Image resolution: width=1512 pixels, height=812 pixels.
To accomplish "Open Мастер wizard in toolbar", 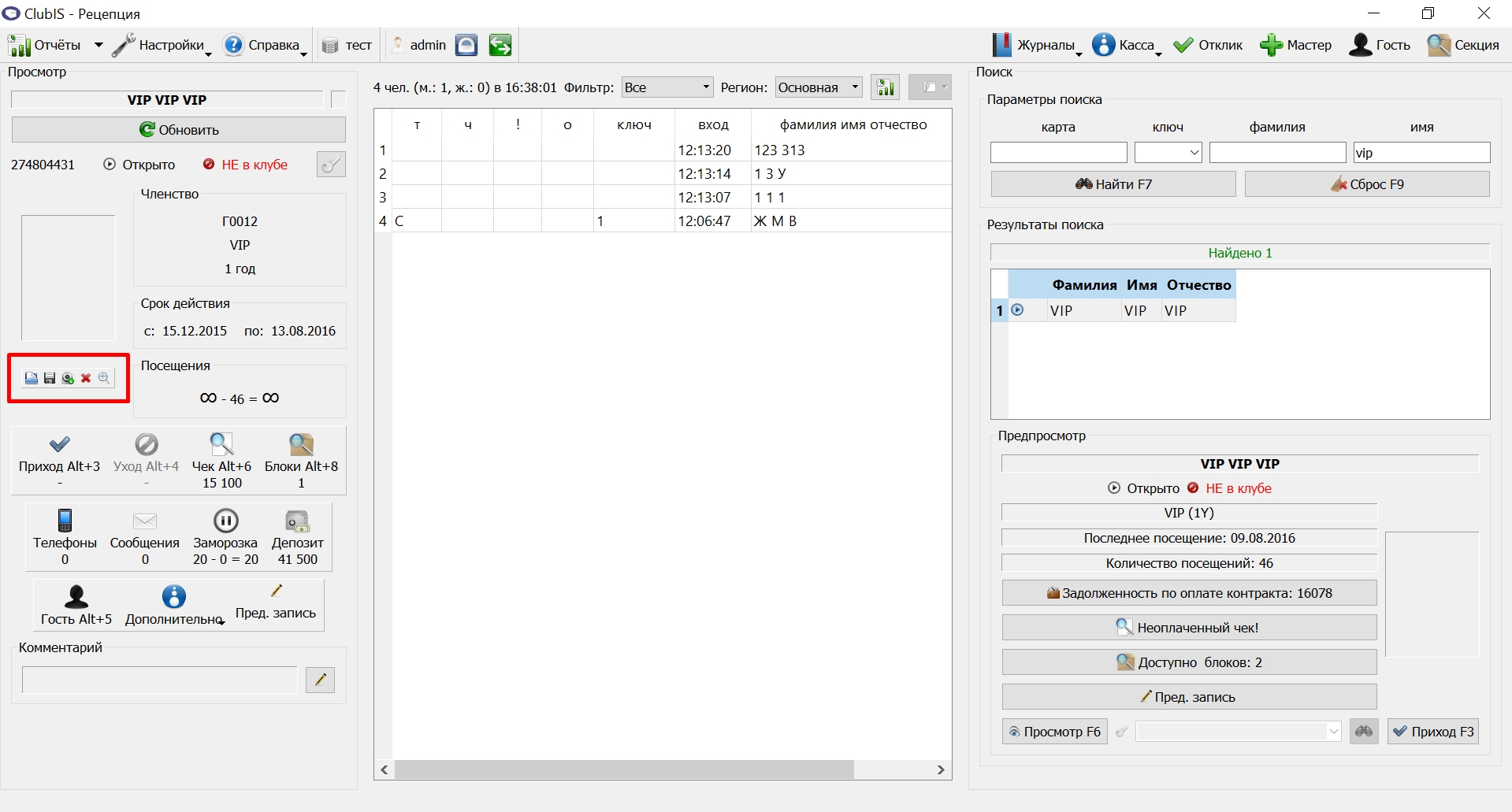I will click(x=1295, y=45).
